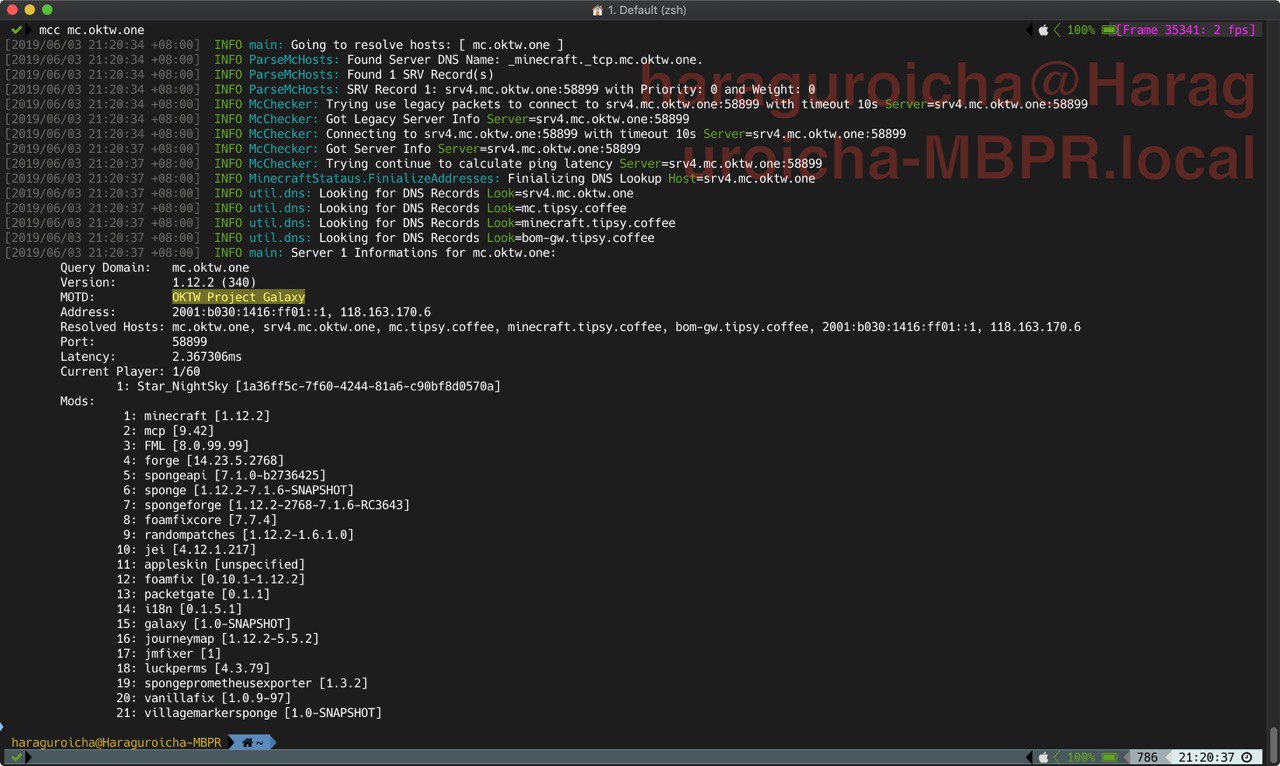Viewport: 1280px width, 766px height.
Task: Click the 'Mods:' label
Action: coord(77,401)
